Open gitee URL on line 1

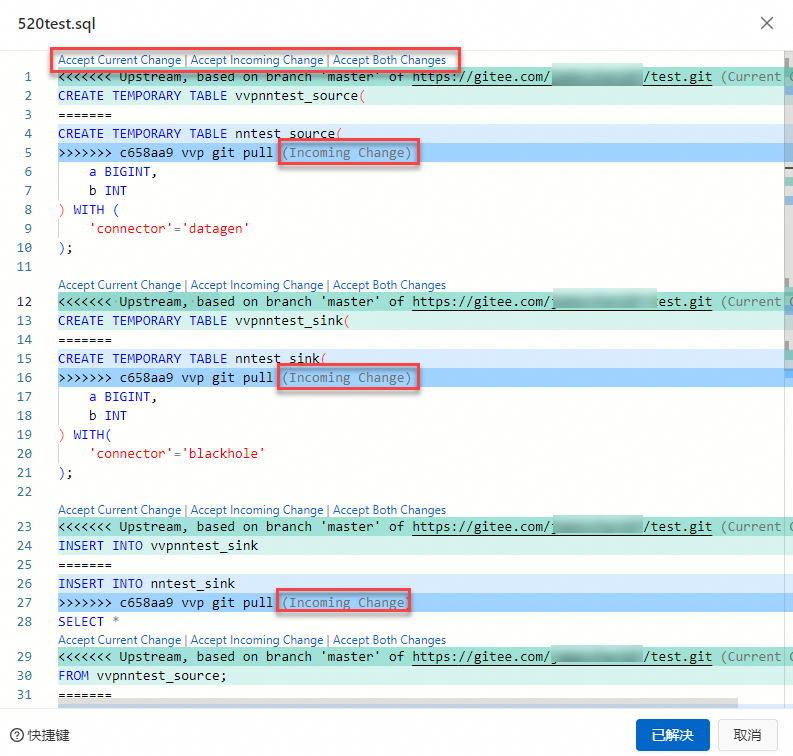562,77
